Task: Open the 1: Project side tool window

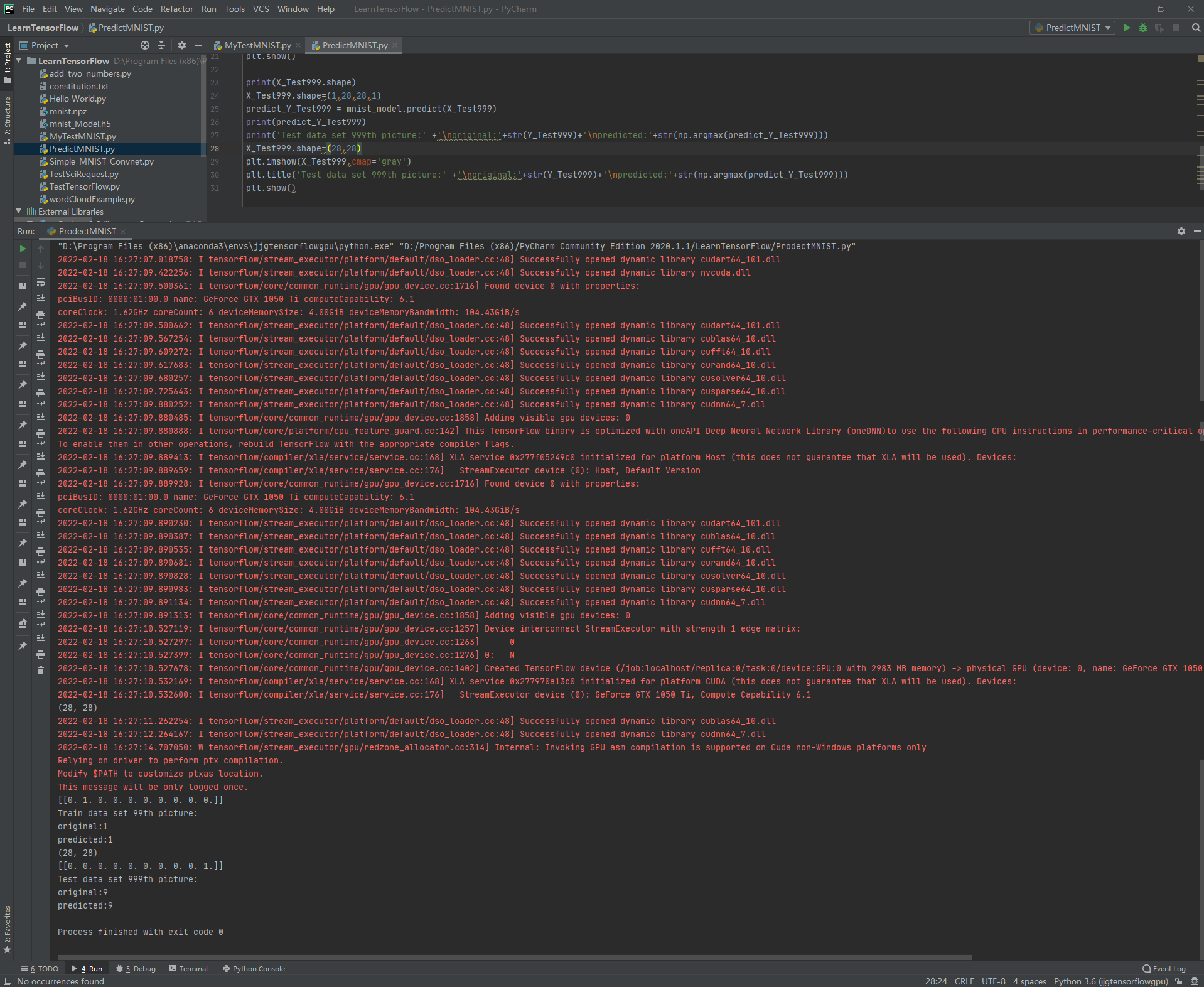Action: pyautogui.click(x=8, y=63)
